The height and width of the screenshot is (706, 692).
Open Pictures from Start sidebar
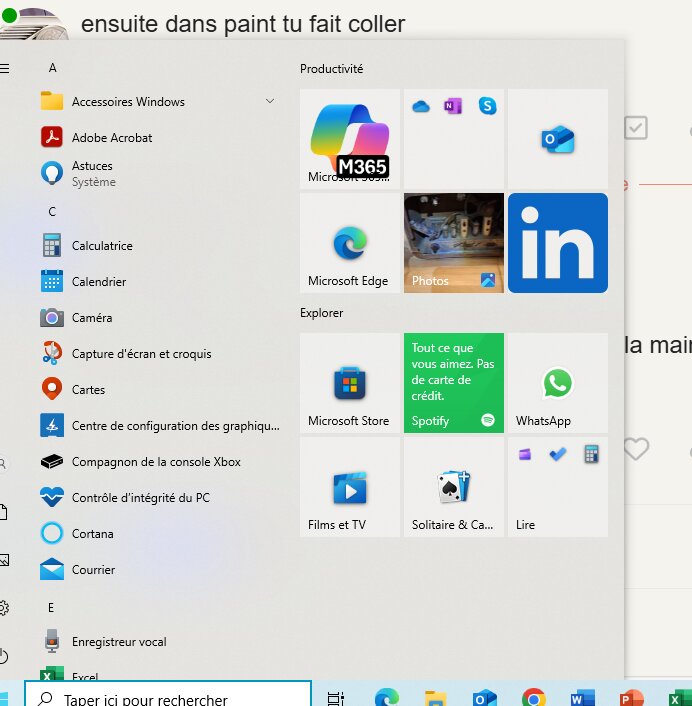point(4,560)
